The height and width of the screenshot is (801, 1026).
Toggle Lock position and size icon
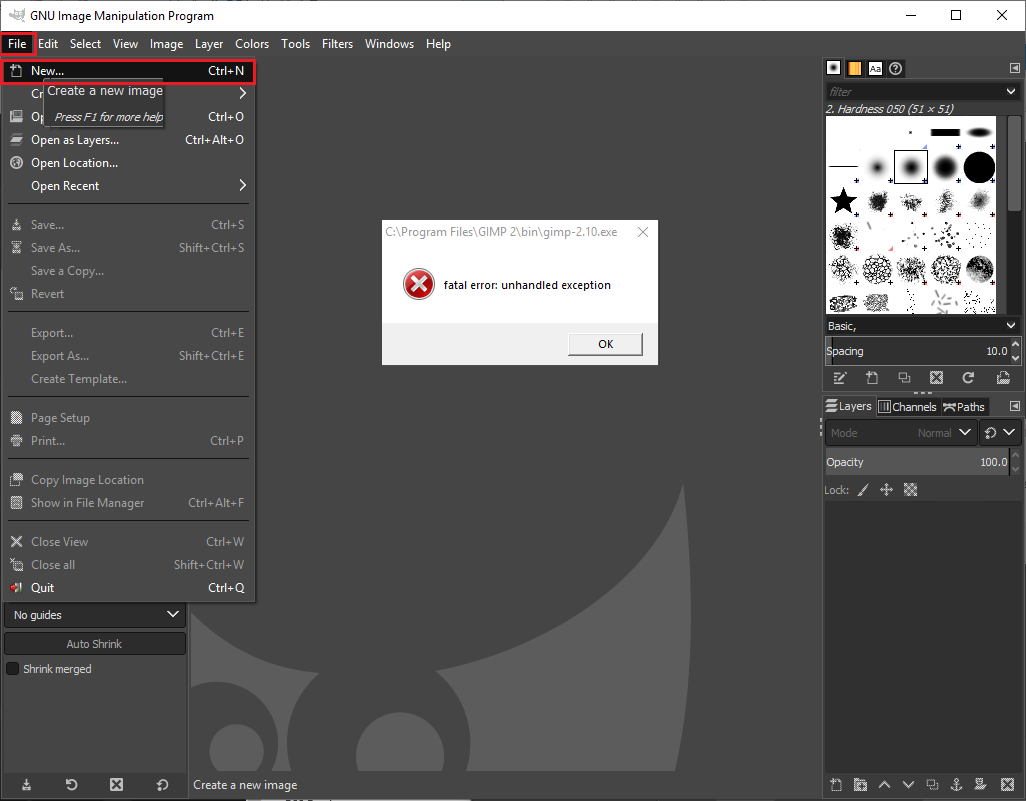point(887,490)
